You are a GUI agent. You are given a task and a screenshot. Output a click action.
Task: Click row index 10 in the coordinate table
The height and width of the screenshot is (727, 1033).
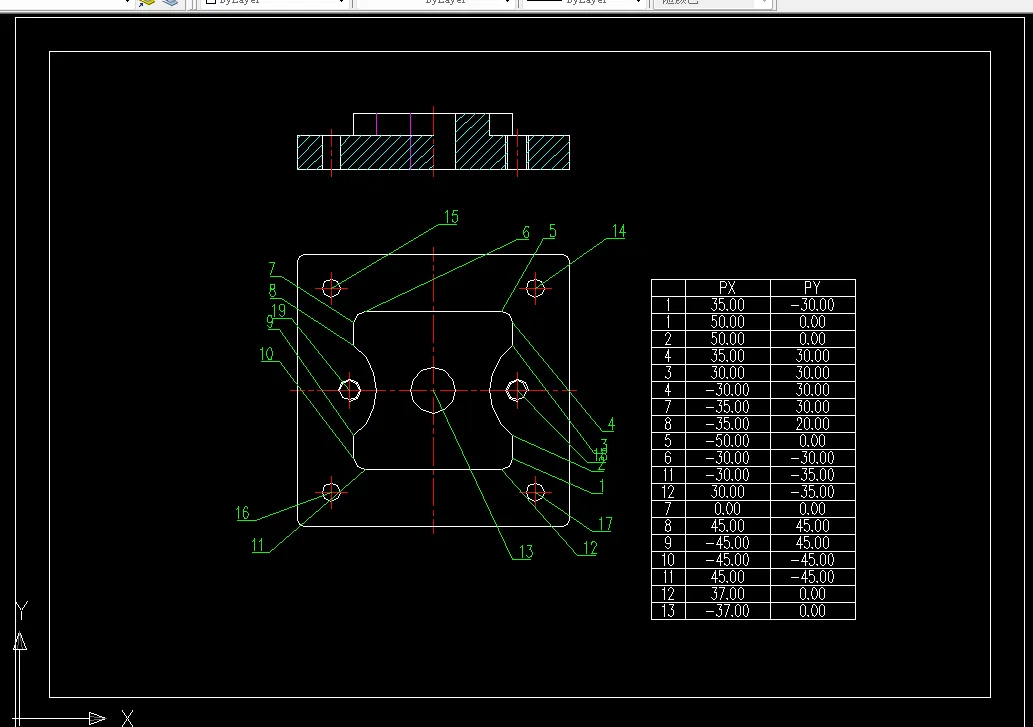668,560
